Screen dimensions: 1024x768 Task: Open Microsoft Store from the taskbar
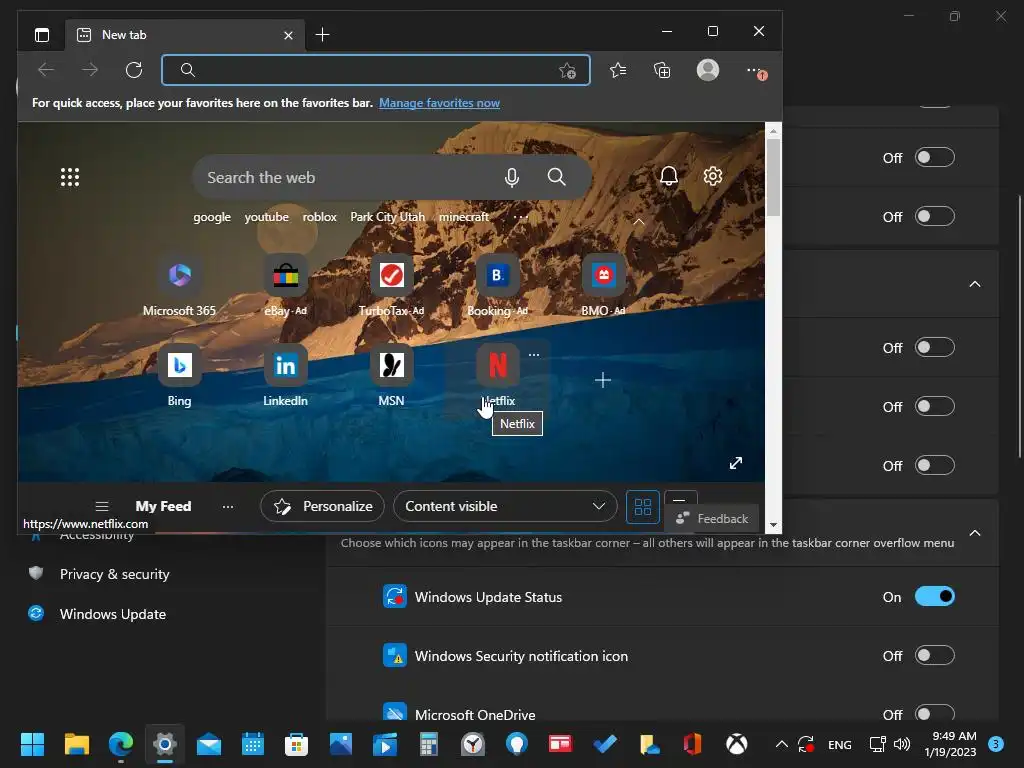tap(296, 744)
